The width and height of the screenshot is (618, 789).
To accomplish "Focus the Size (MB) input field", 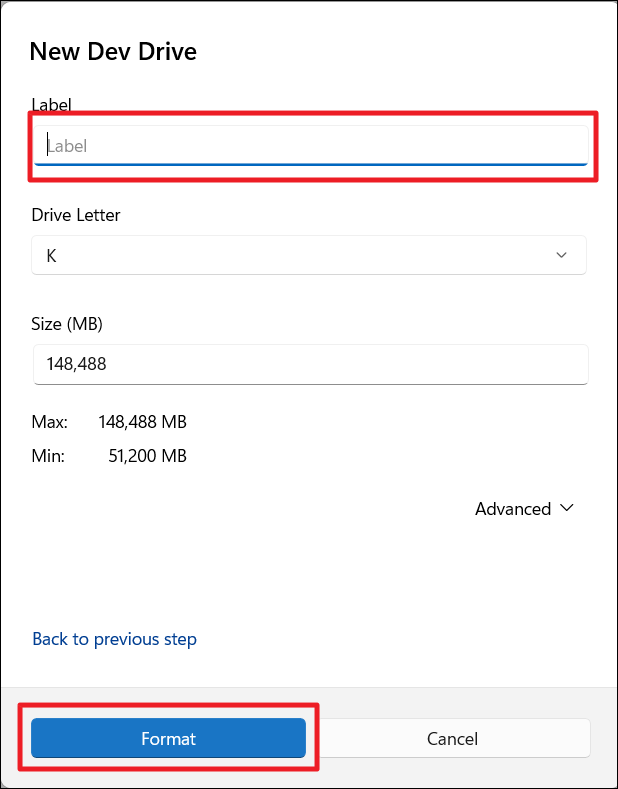I will (x=310, y=364).
